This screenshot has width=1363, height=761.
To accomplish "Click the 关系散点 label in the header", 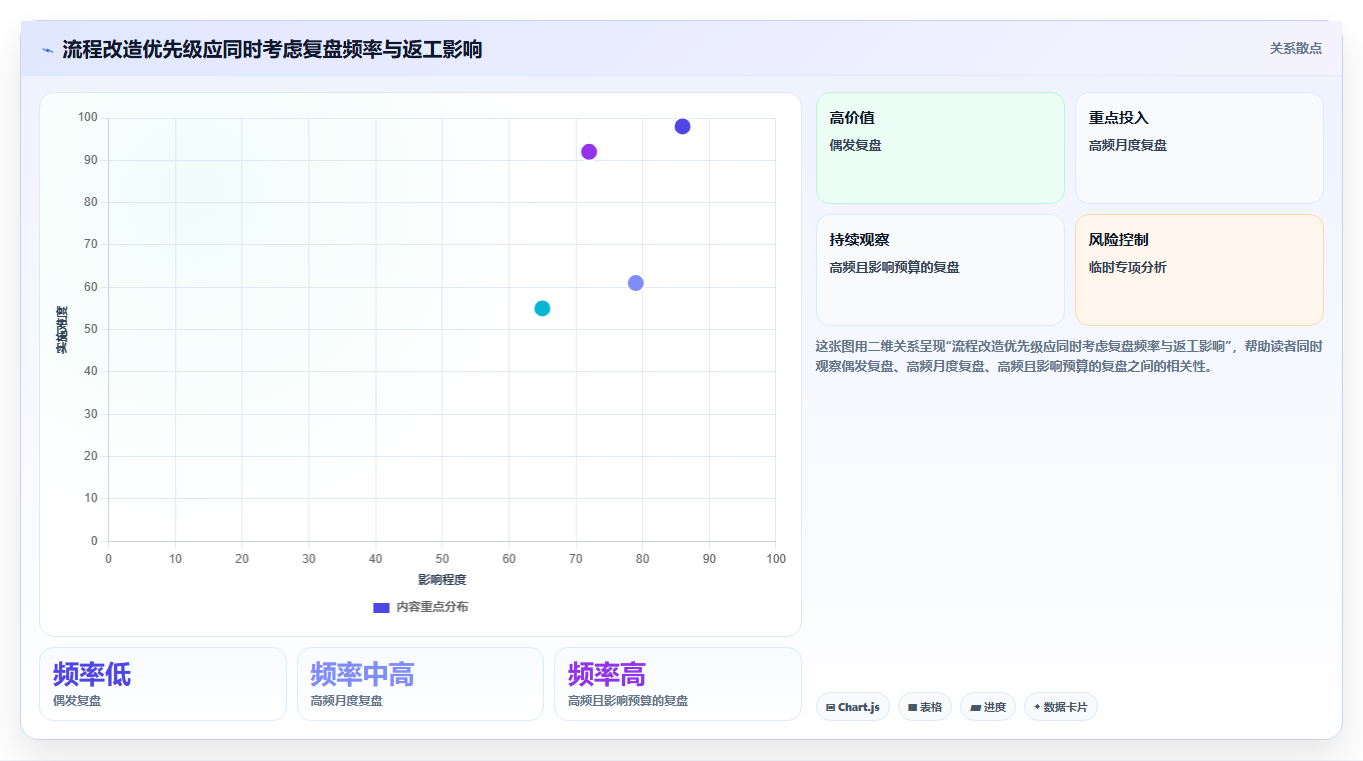I will [1295, 48].
